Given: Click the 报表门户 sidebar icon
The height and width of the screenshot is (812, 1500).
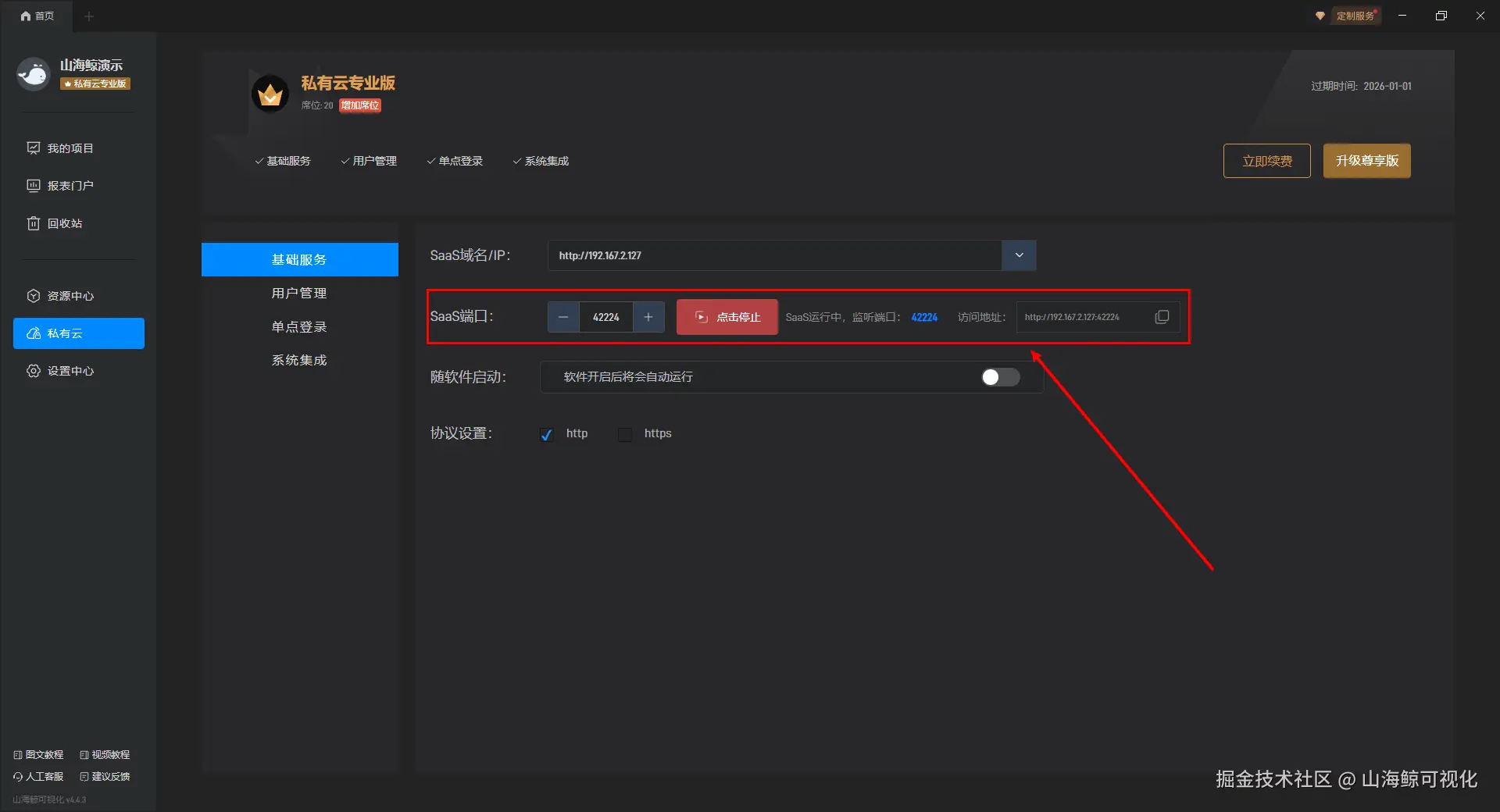Looking at the screenshot, I should click(x=34, y=186).
